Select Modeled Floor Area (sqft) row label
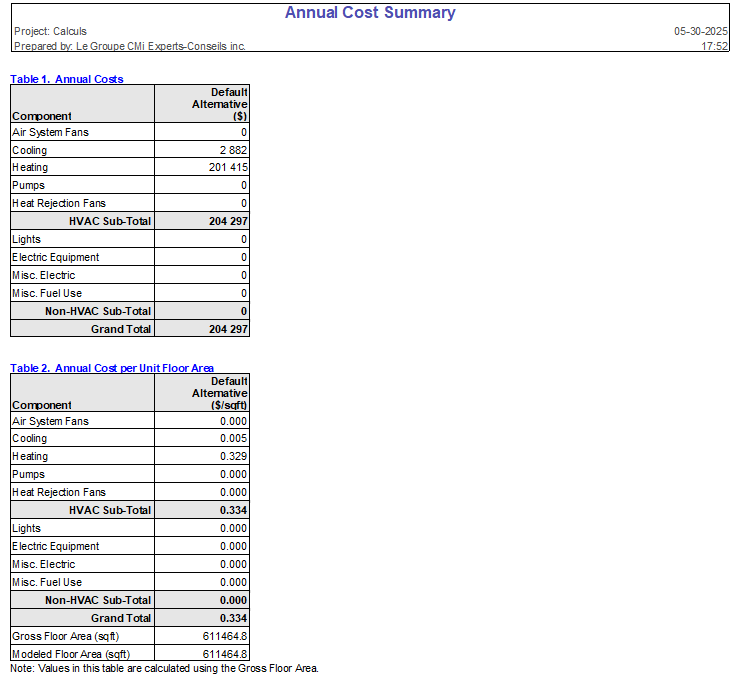 pos(68,654)
